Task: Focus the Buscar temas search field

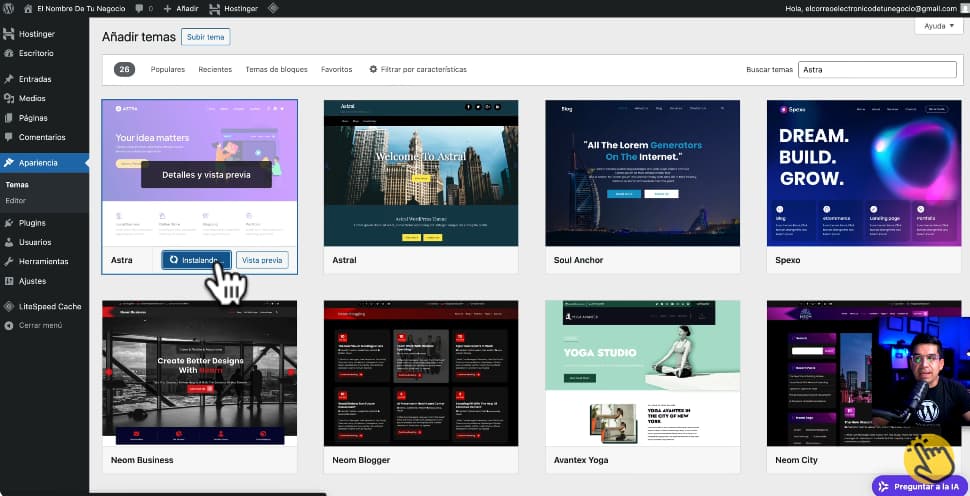Action: tap(877, 70)
